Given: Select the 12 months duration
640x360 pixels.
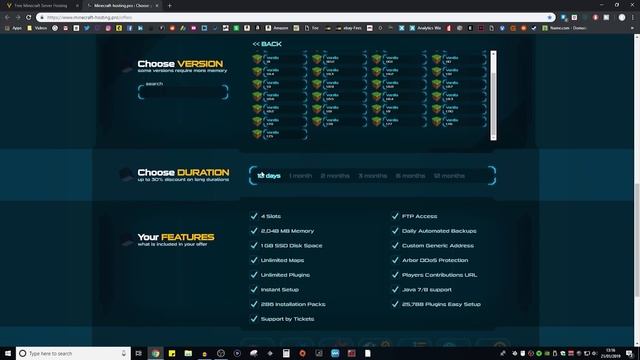Looking at the screenshot, I should pyautogui.click(x=449, y=176).
